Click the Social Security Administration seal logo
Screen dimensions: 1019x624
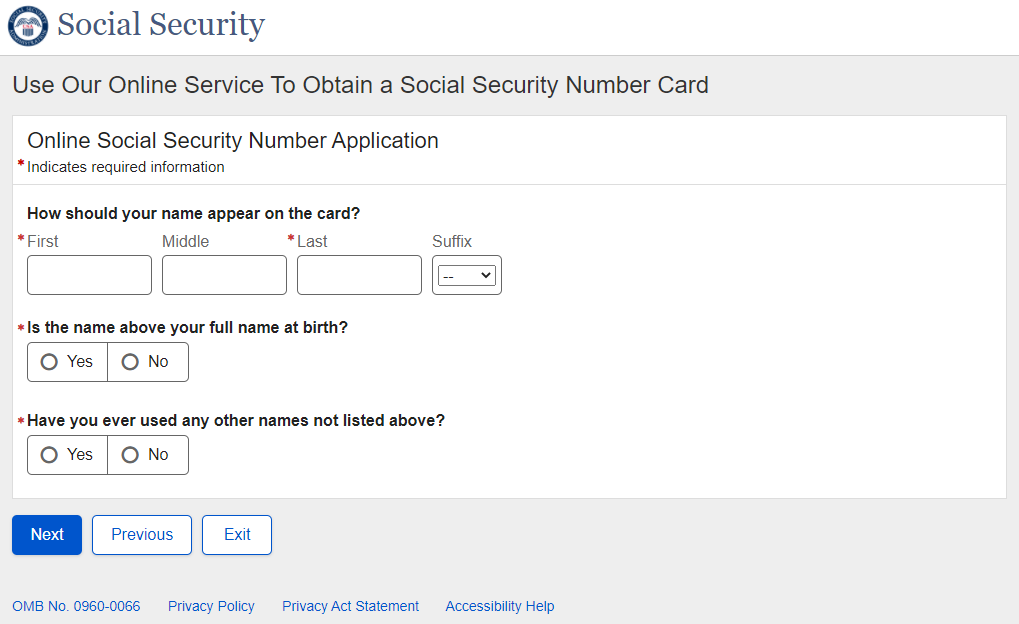28,26
